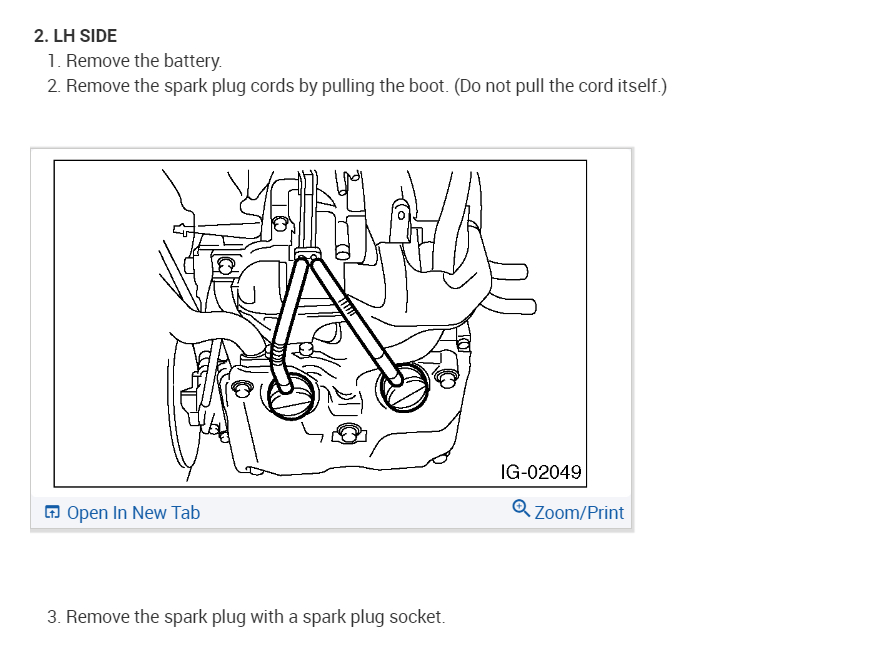Click the bolt between the two spark plugs

pos(348,432)
